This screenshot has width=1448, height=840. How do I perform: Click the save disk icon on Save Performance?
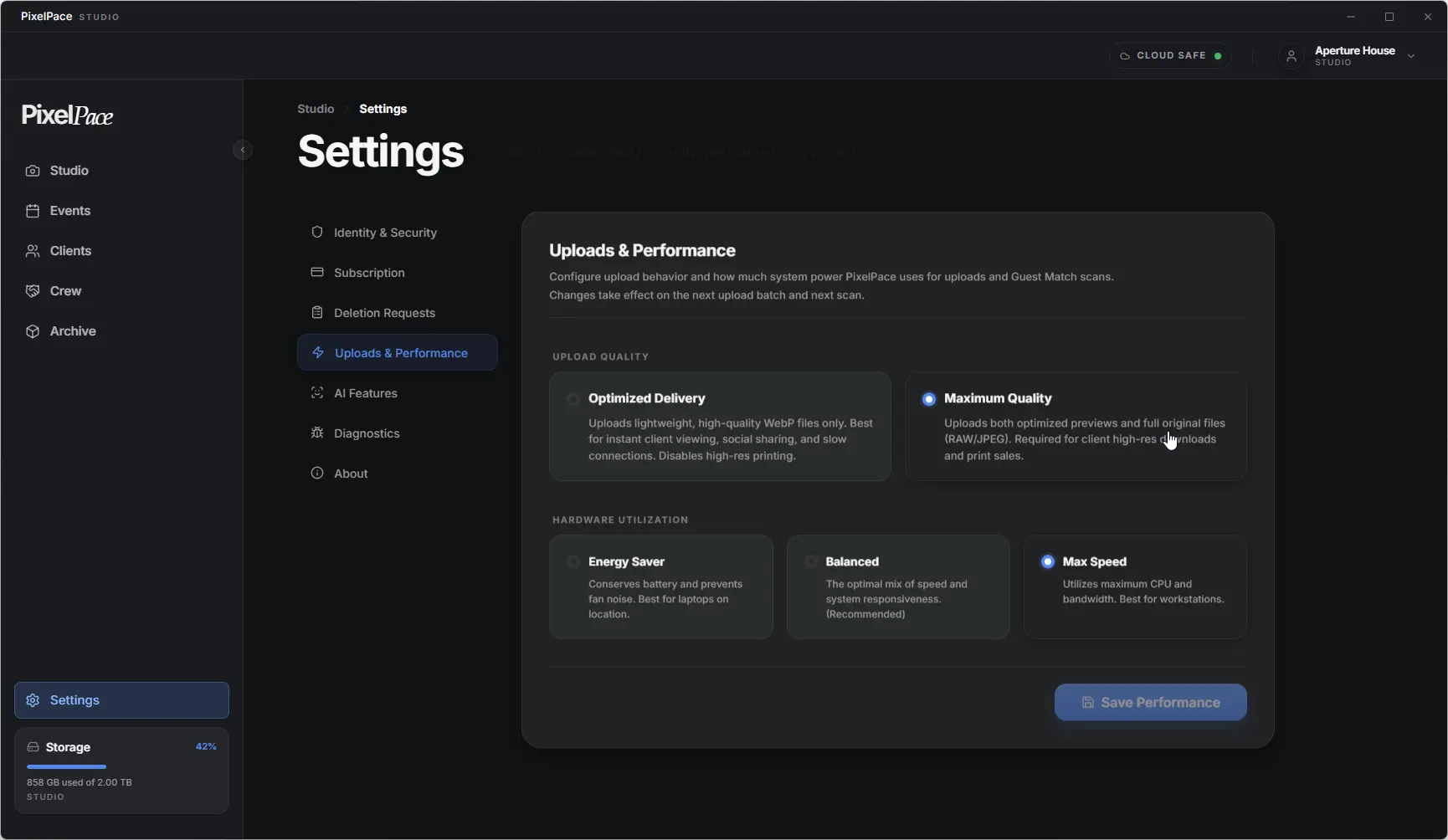point(1088,703)
